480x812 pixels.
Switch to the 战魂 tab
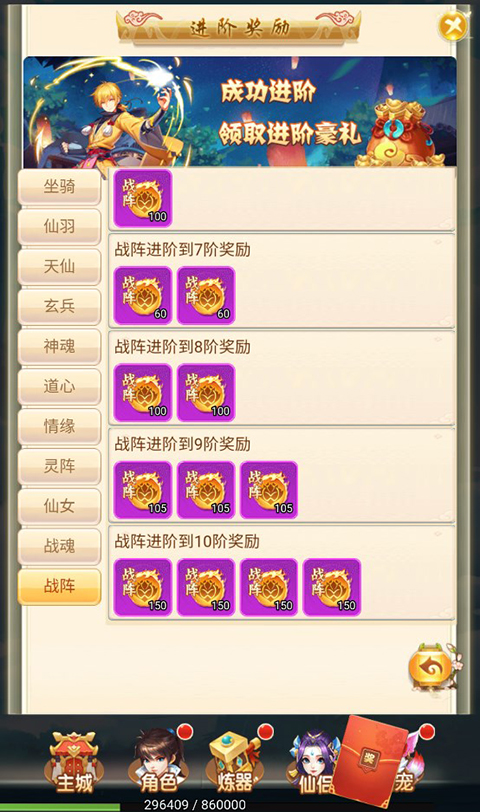[x=59, y=546]
